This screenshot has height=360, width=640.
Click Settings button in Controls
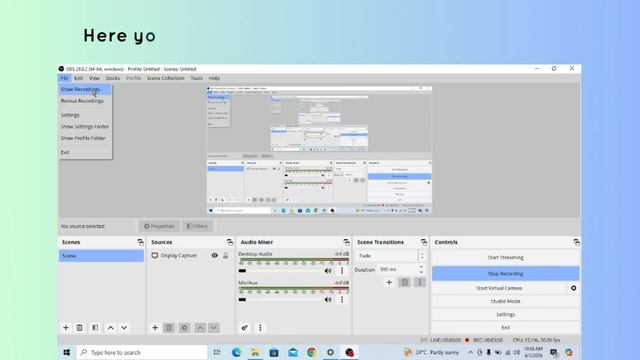click(505, 315)
